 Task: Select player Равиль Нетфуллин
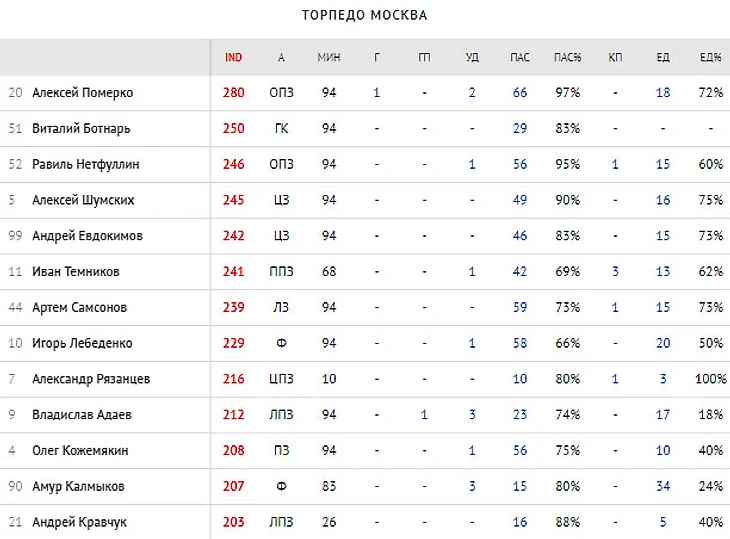click(x=86, y=164)
